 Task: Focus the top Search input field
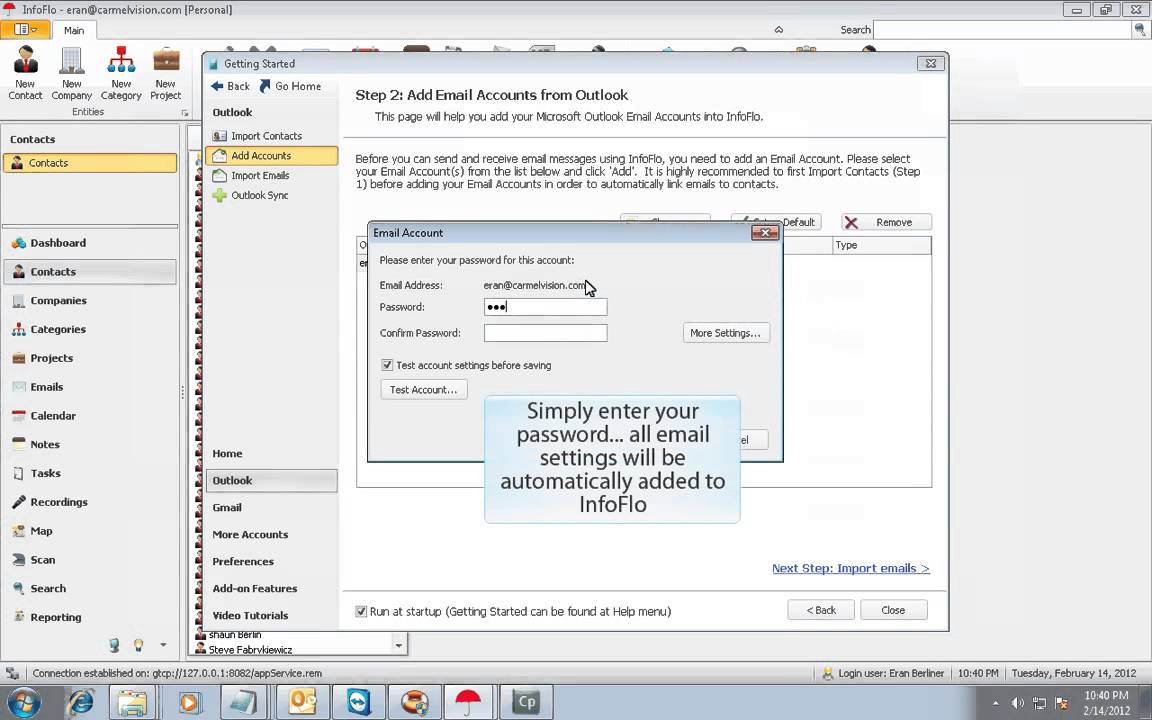1002,29
